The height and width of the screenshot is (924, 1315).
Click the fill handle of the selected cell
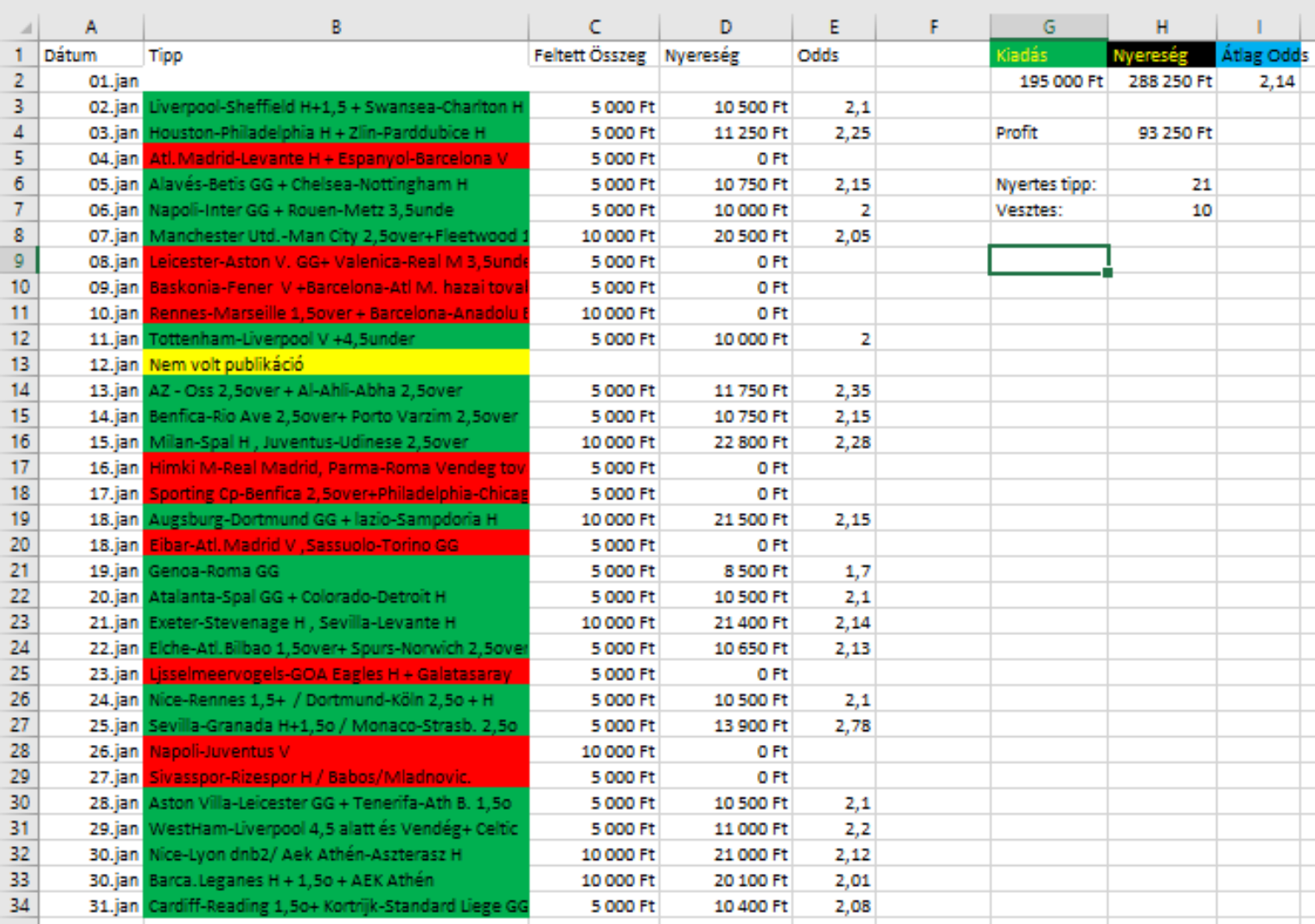[x=1107, y=273]
